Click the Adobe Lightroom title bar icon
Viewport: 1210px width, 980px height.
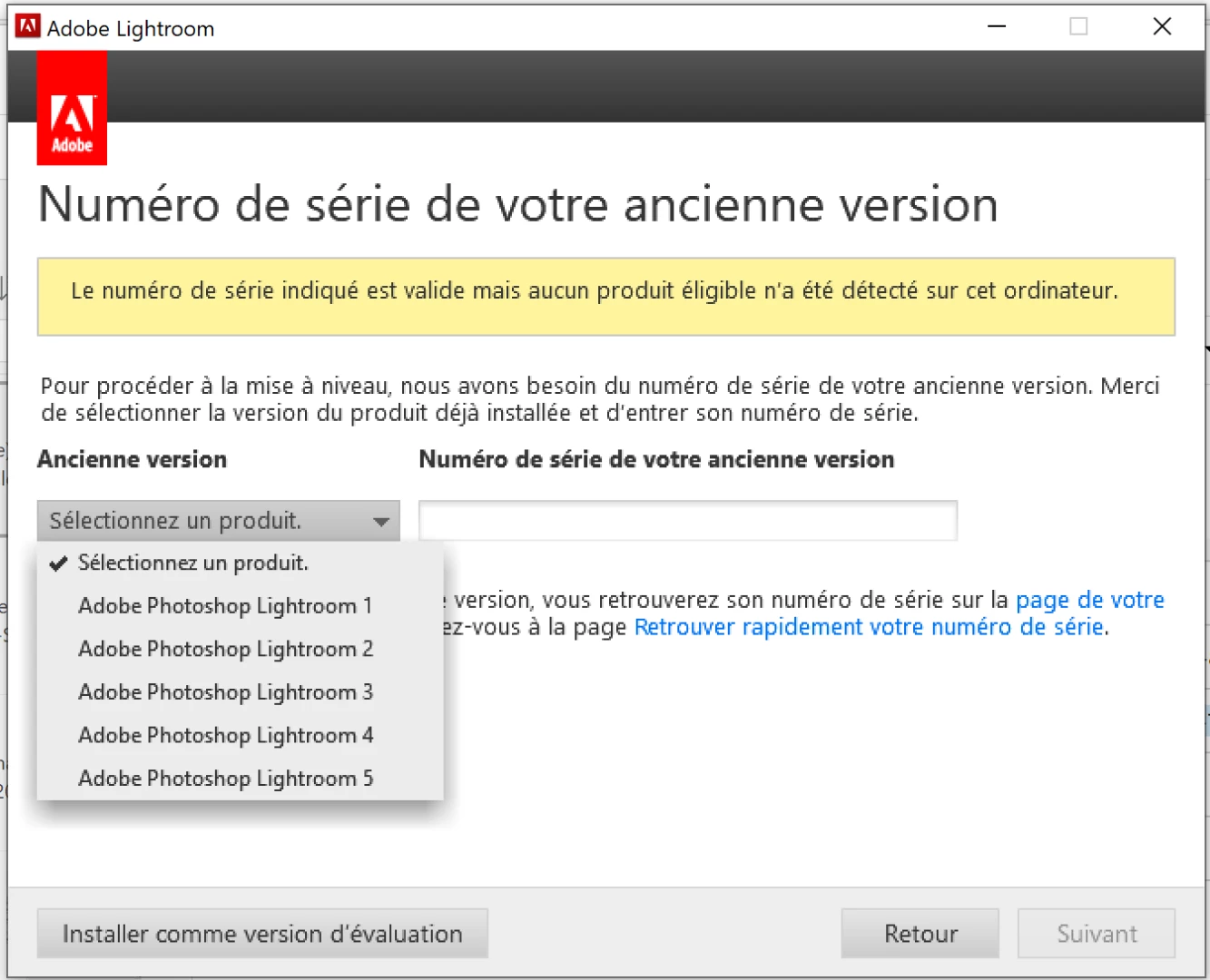pyautogui.click(x=28, y=27)
